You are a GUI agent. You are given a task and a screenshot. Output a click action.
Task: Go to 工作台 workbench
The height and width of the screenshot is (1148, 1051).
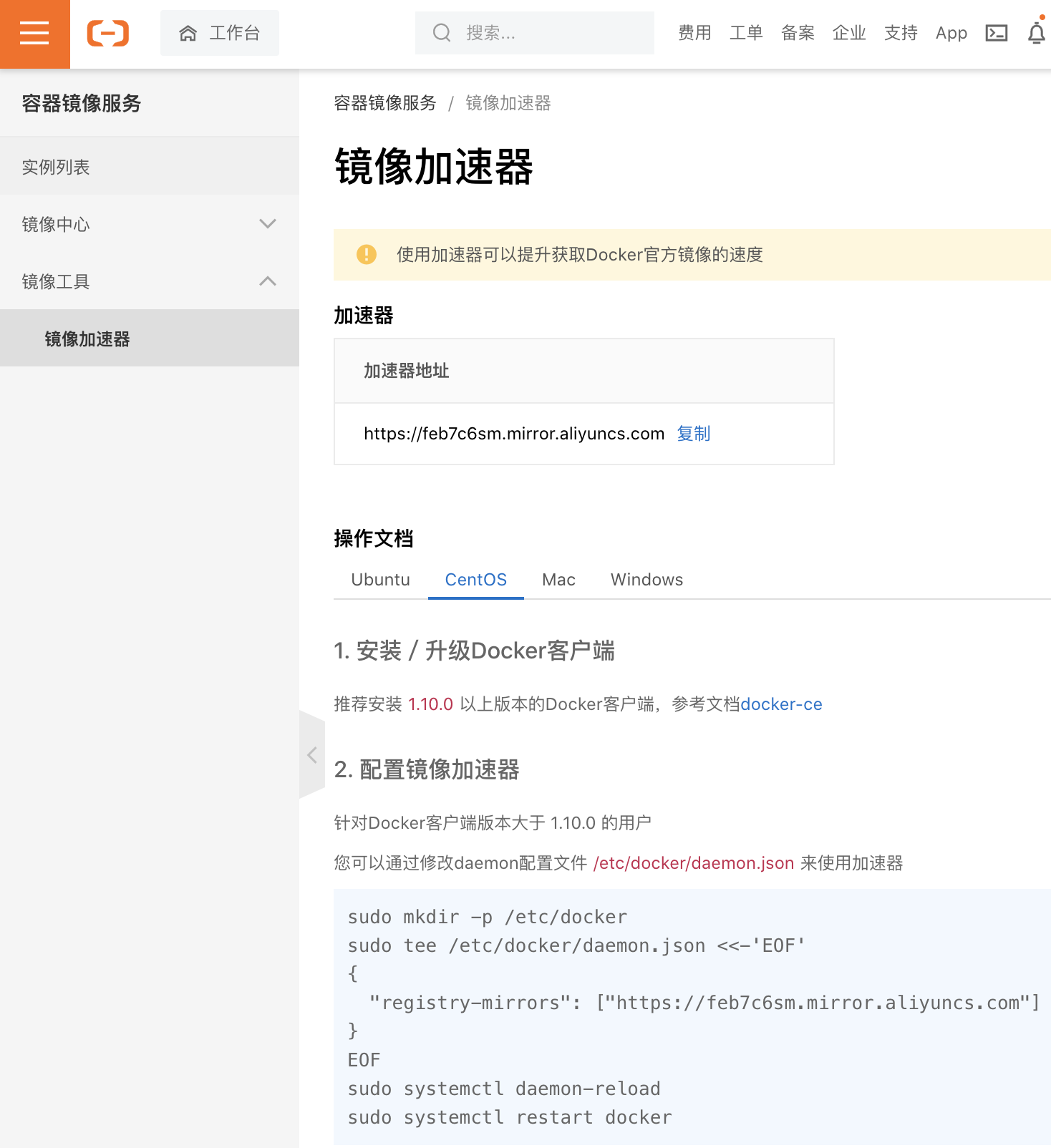click(220, 33)
